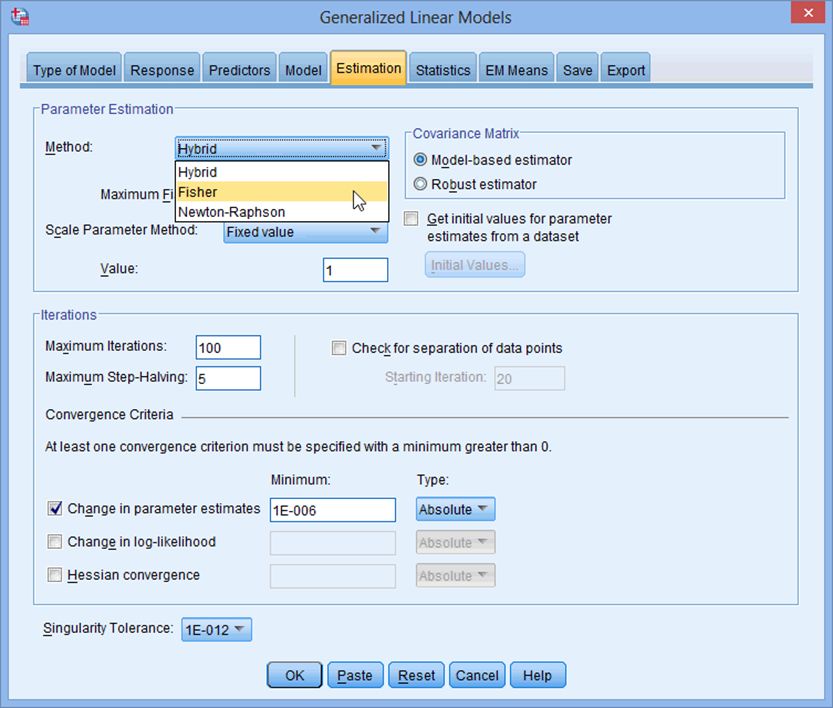Image resolution: width=833 pixels, height=708 pixels.
Task: Toggle Change in parameter estimates checkbox
Action: point(55,508)
